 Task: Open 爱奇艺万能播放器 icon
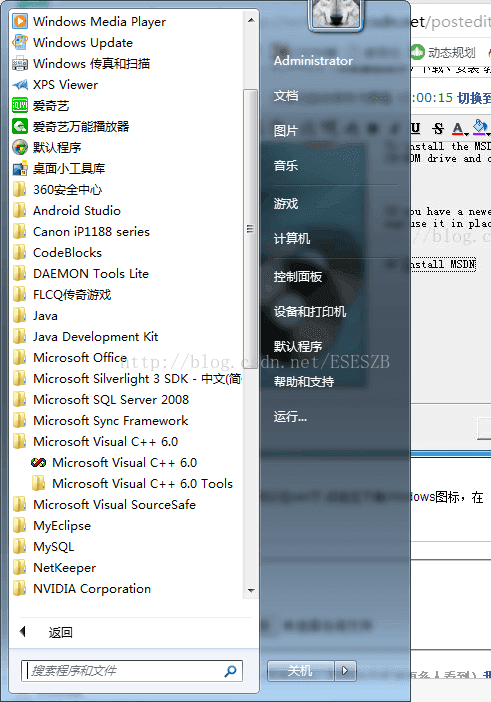(20, 127)
